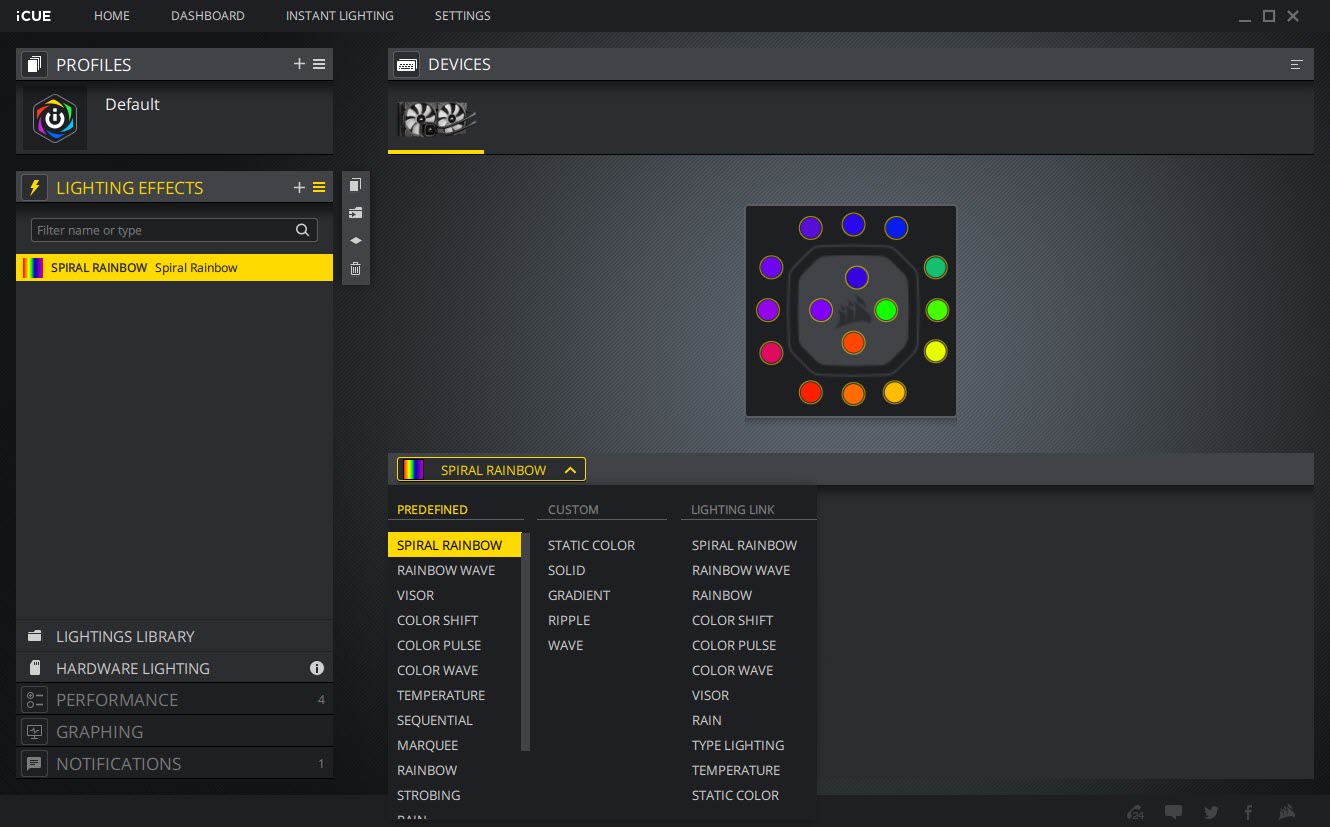Select the Default profile name
Screen dimensions: 1330x827
tap(132, 104)
